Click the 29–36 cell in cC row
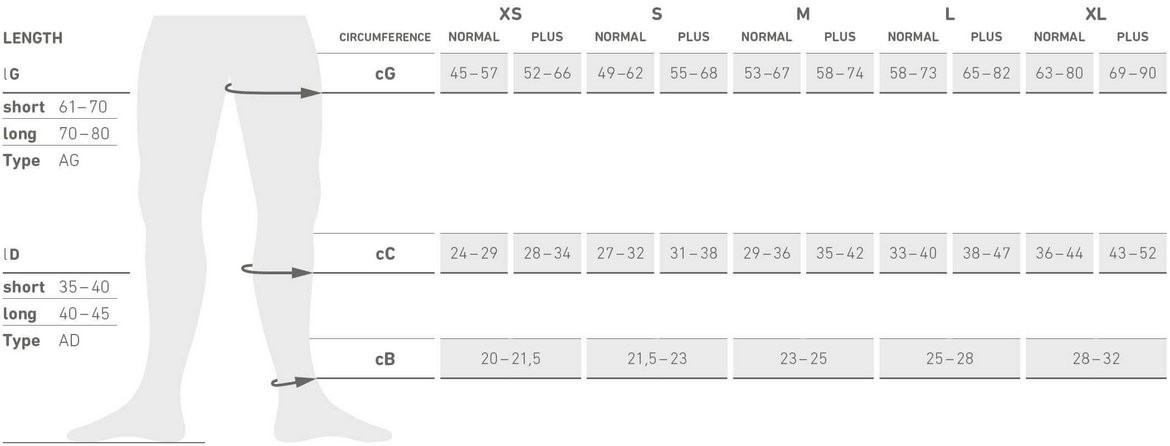The height and width of the screenshot is (446, 1170). pos(767,254)
